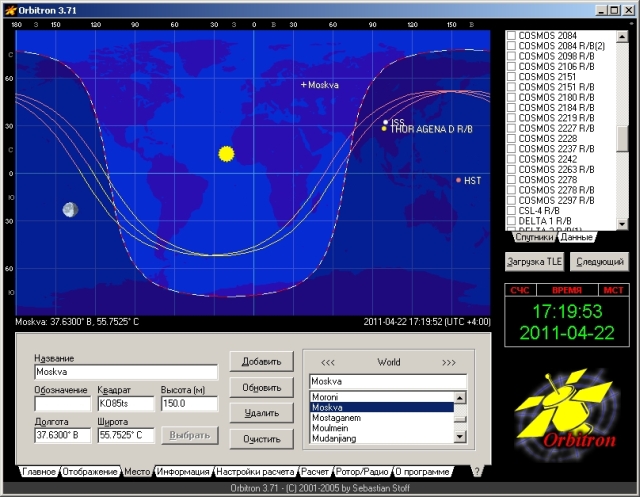Switch to the Главное tab
This screenshot has height=497, width=640.
39,472
